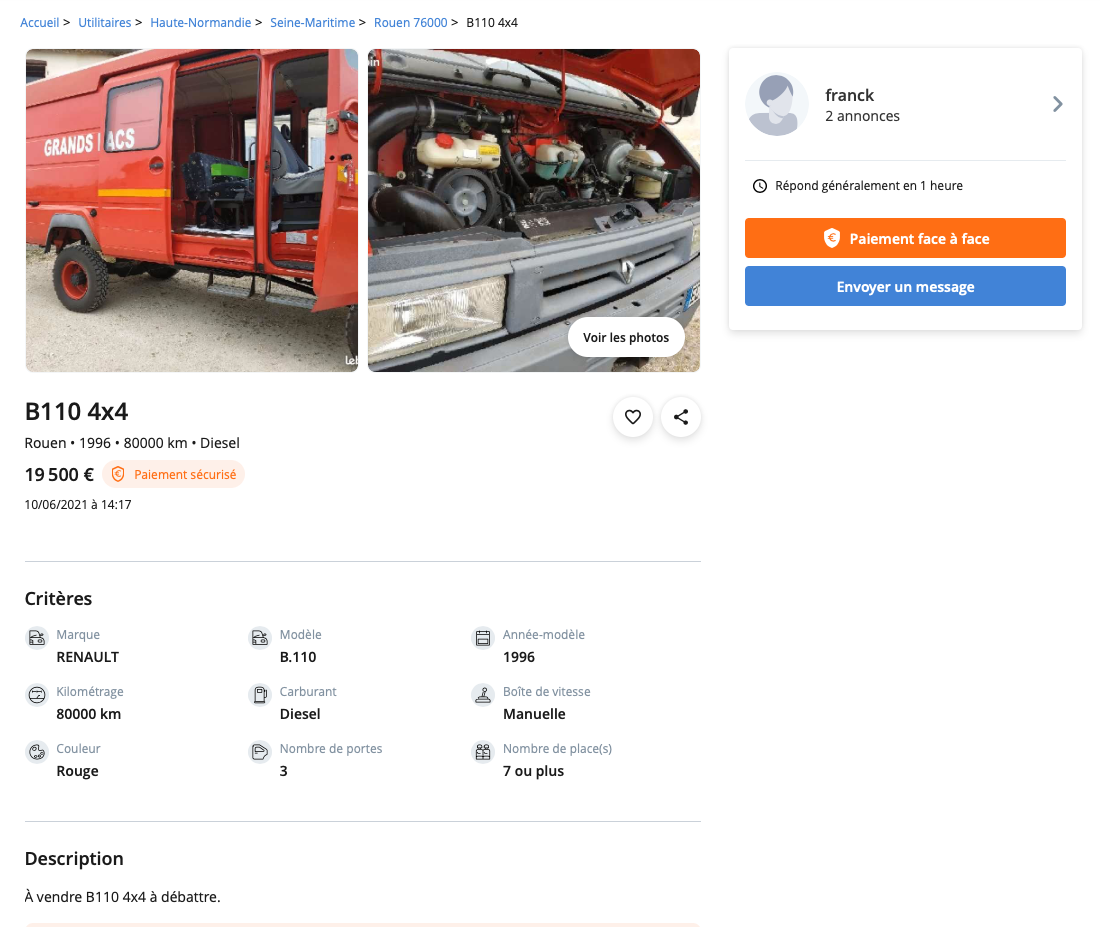Image resolution: width=1100 pixels, height=927 pixels.
Task: Click the Couleur palette icon
Action: pyautogui.click(x=37, y=752)
